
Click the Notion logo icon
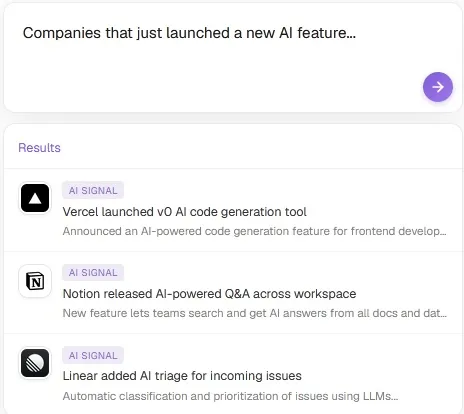click(x=35, y=281)
